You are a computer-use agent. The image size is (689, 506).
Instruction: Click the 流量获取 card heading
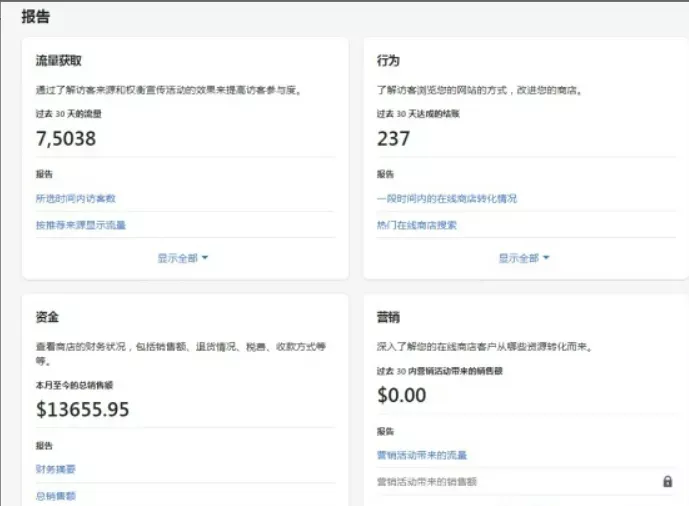click(x=59, y=61)
